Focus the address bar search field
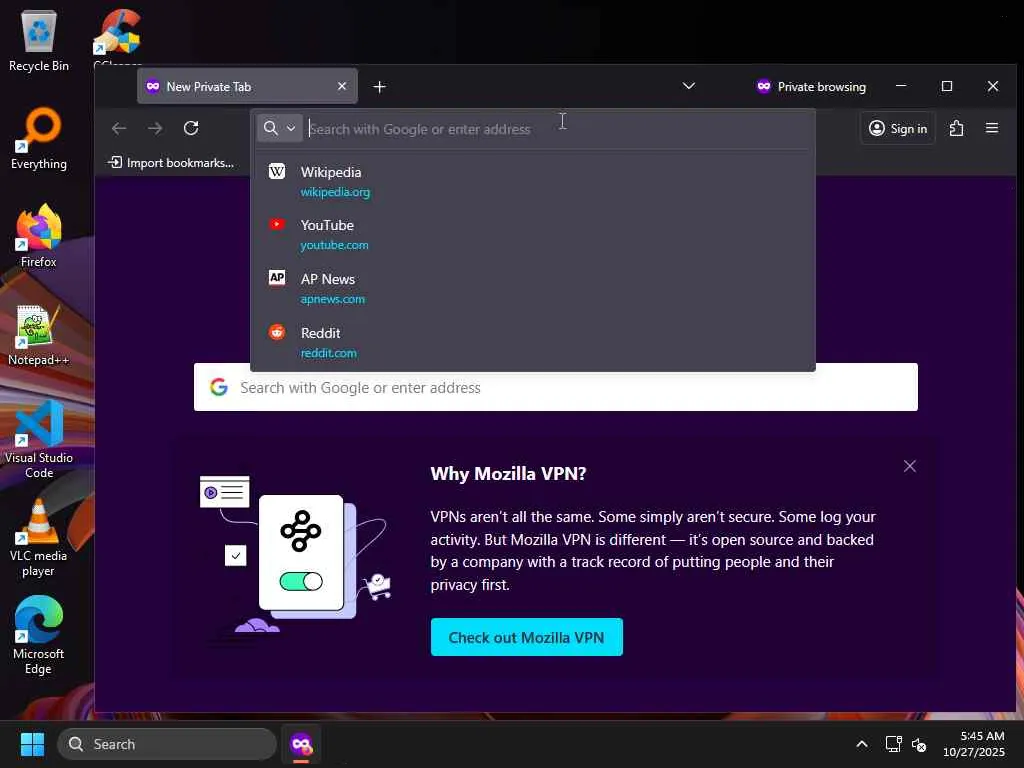 [x=555, y=129]
